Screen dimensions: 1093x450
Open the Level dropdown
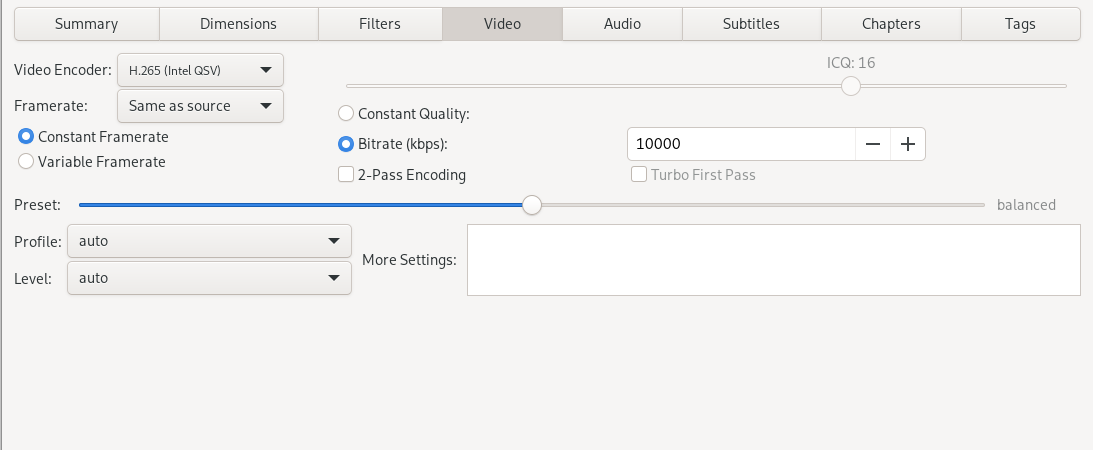(209, 278)
